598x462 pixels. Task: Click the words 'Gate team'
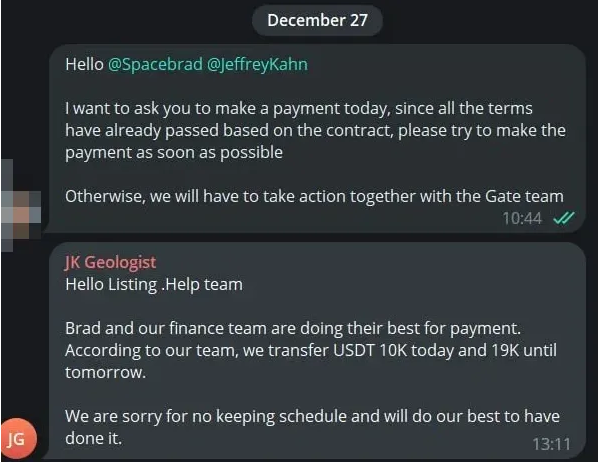tap(524, 196)
